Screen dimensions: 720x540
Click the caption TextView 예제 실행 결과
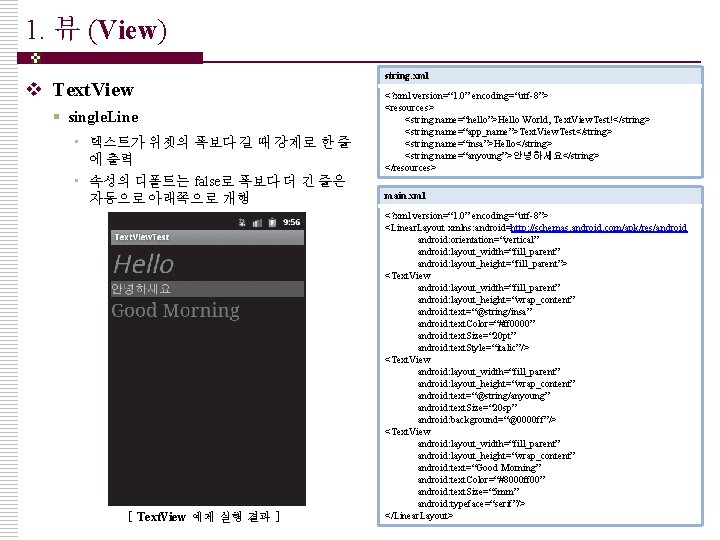[204, 517]
